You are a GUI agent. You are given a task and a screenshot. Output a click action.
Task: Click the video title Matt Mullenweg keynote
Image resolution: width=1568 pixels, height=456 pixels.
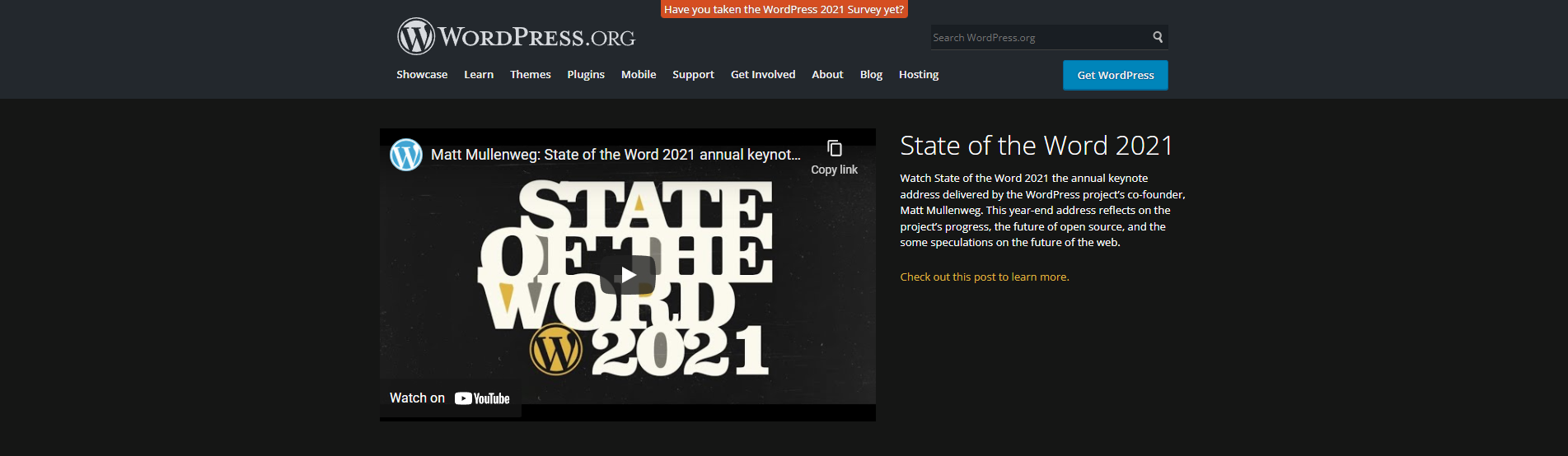click(x=615, y=155)
